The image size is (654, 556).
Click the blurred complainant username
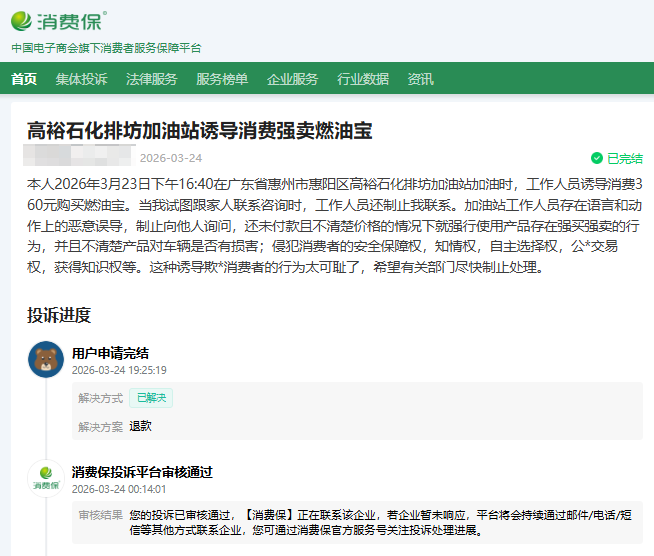[79, 156]
